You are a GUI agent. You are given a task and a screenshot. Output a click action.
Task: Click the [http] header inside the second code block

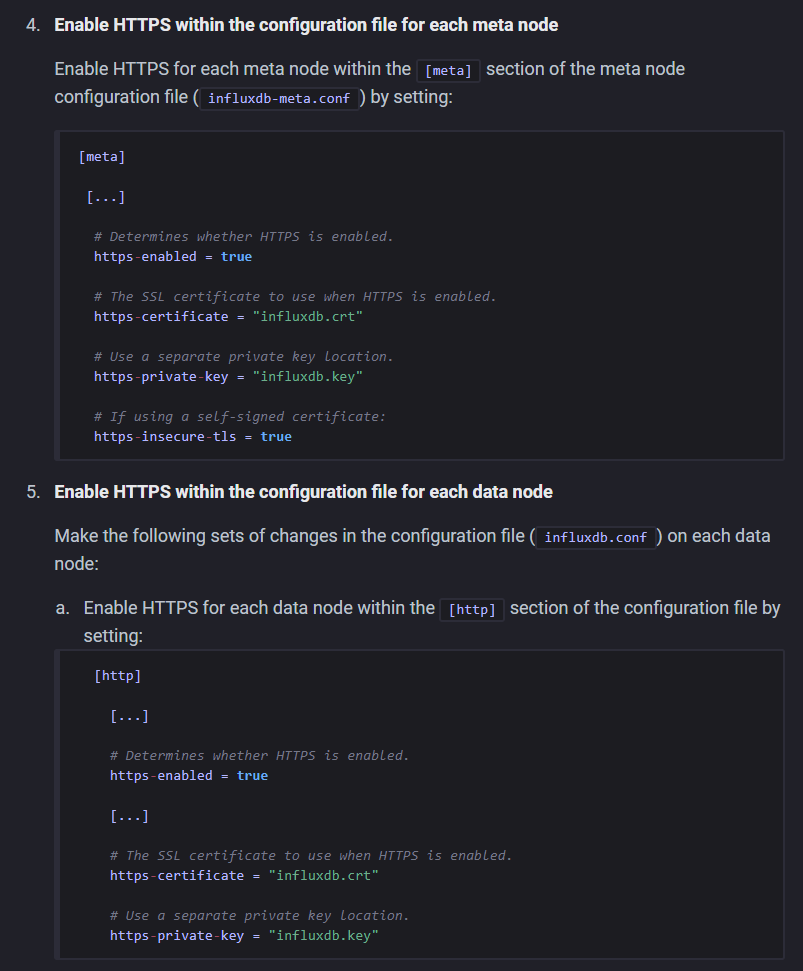[x=117, y=675]
